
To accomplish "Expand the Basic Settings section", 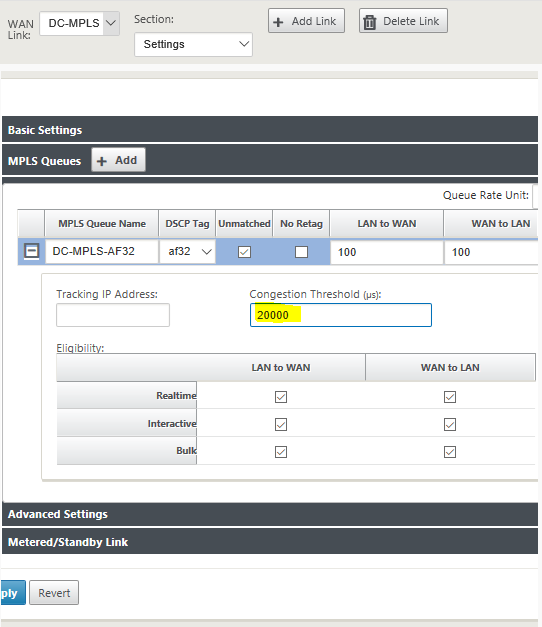I will click(270, 130).
